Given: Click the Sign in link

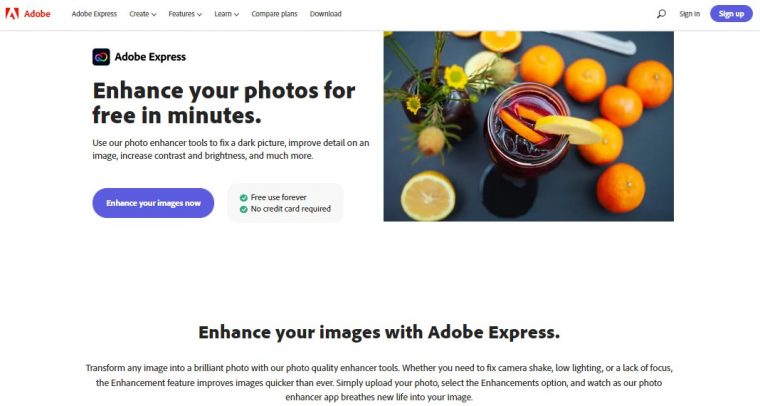Looking at the screenshot, I should pos(689,14).
